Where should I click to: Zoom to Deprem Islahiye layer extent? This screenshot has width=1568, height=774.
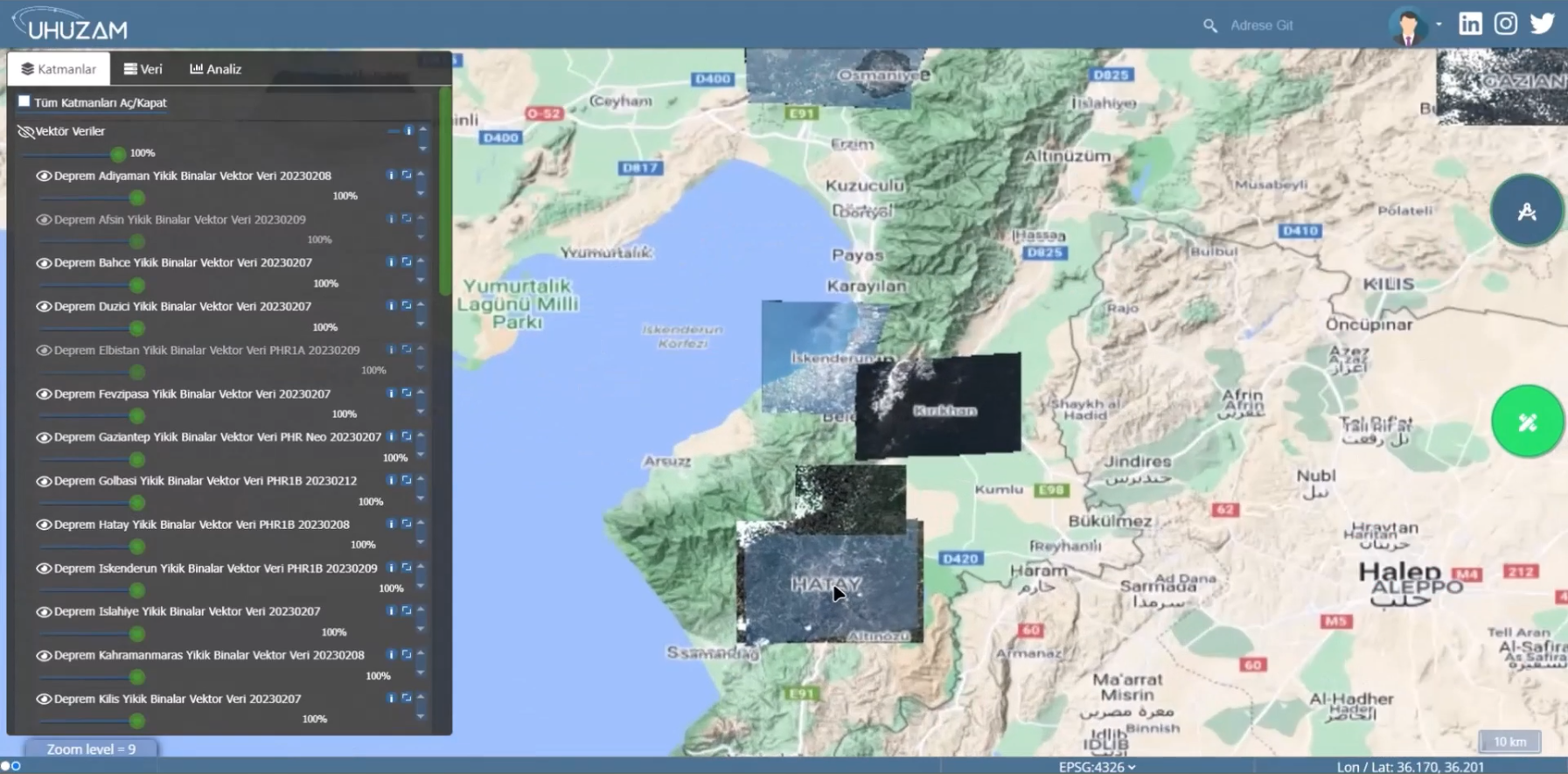407,610
